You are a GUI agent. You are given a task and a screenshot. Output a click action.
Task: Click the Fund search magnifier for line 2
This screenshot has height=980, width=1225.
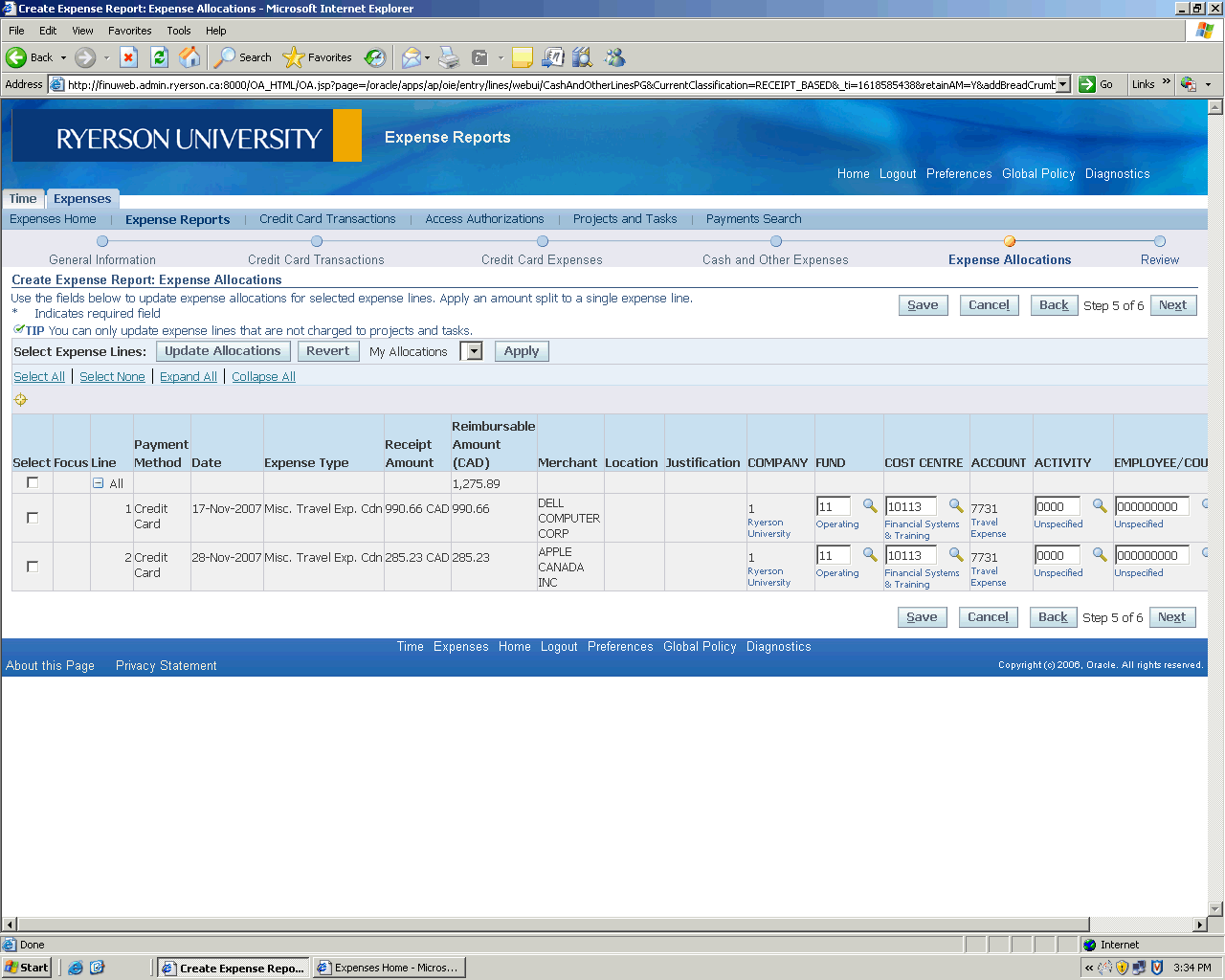click(869, 554)
